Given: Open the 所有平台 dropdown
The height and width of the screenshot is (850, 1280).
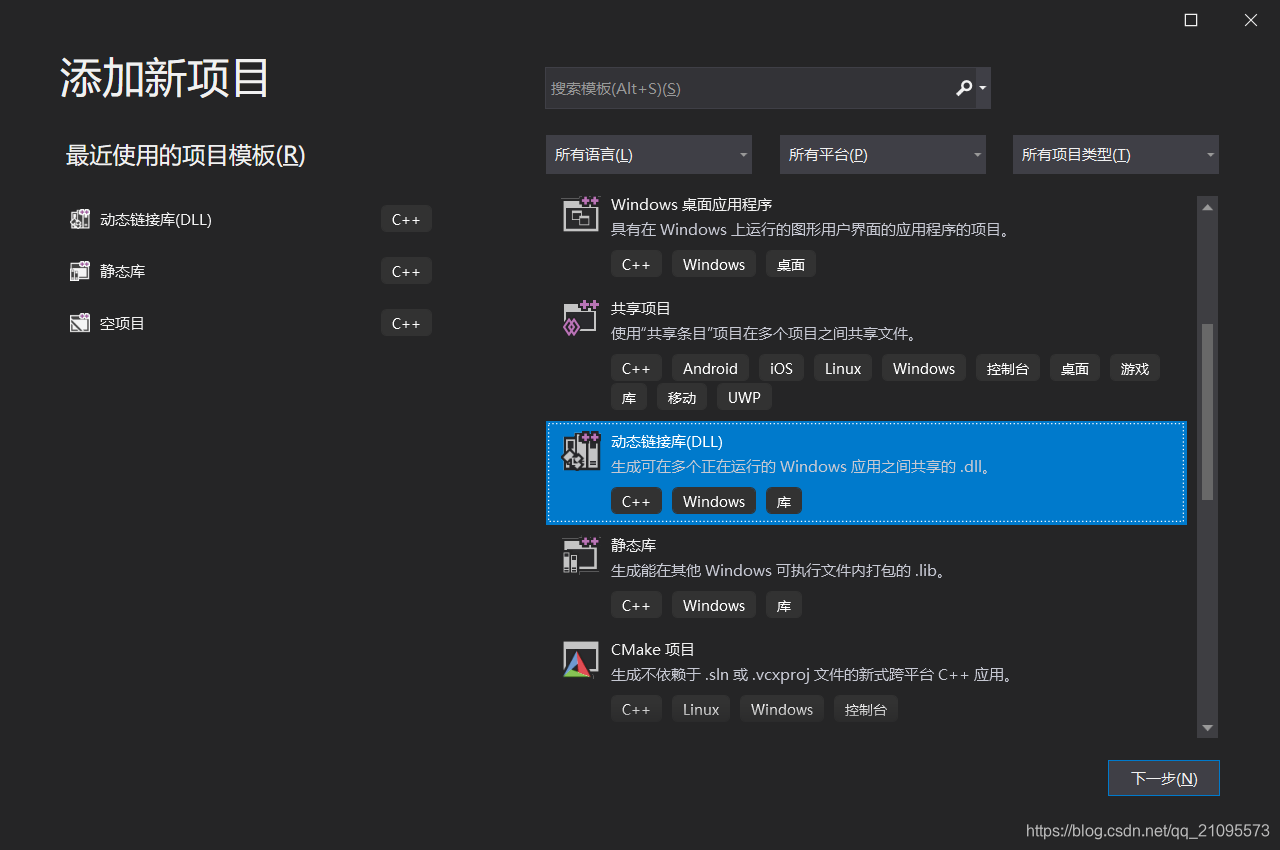Looking at the screenshot, I should 882,154.
